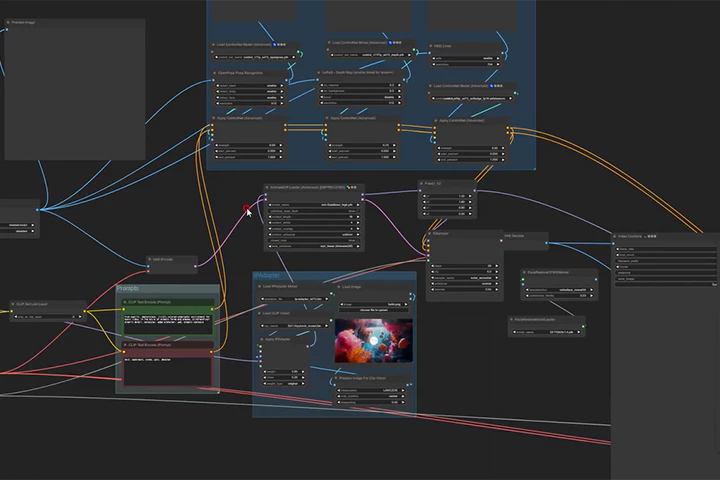Increase steps value arrow in KSampler
The width and height of the screenshot is (720, 480).
(496, 266)
